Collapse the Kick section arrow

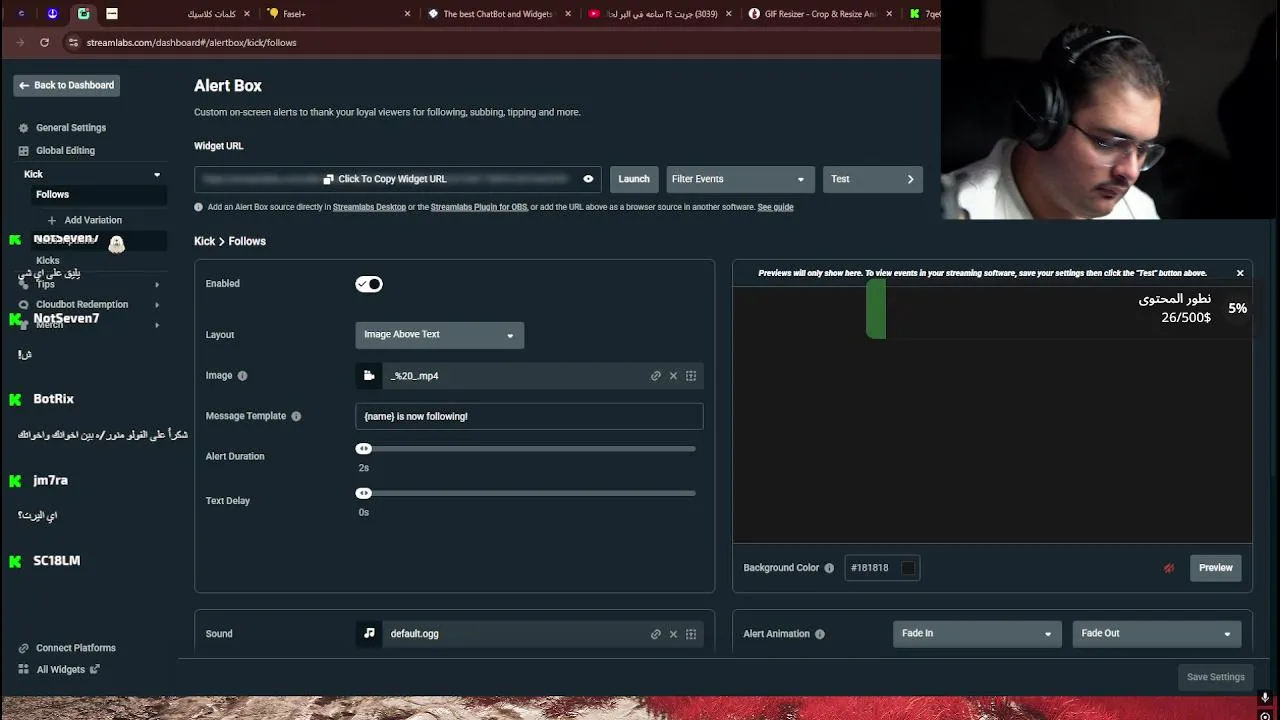click(x=157, y=175)
